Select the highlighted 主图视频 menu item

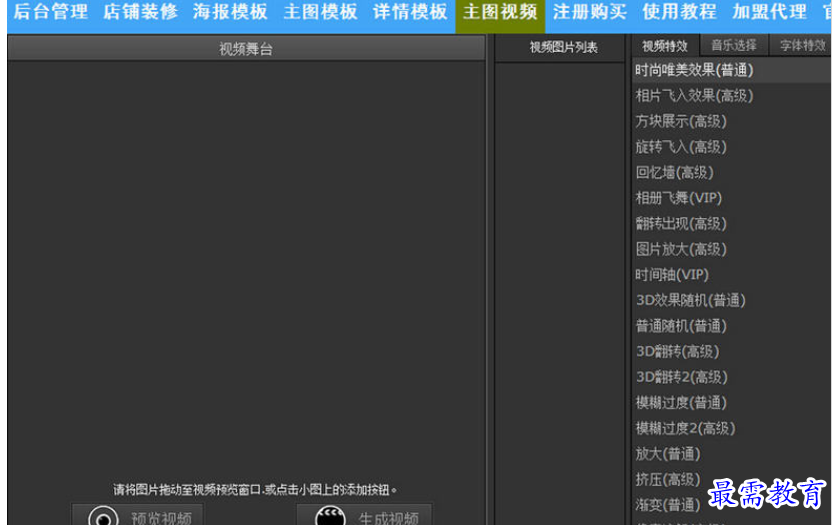[500, 14]
